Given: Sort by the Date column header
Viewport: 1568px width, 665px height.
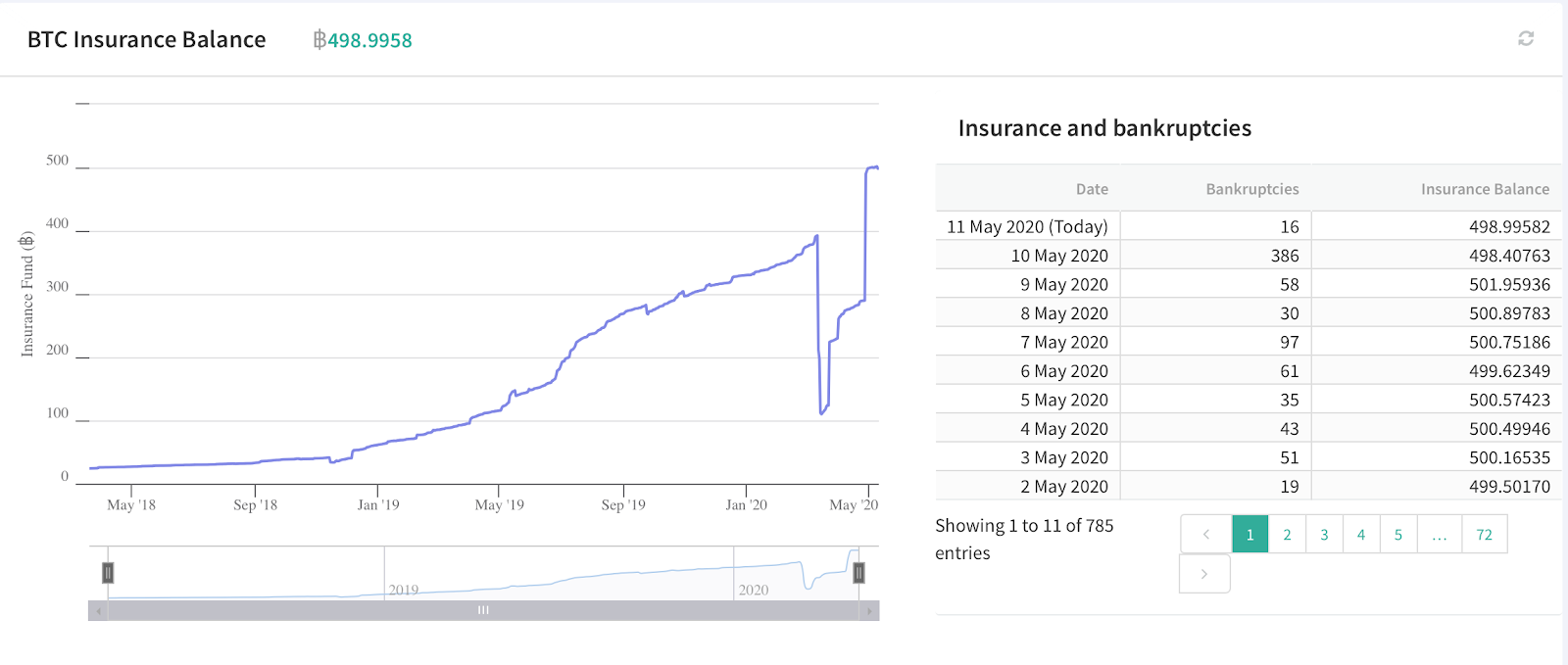Looking at the screenshot, I should pyautogui.click(x=1092, y=189).
